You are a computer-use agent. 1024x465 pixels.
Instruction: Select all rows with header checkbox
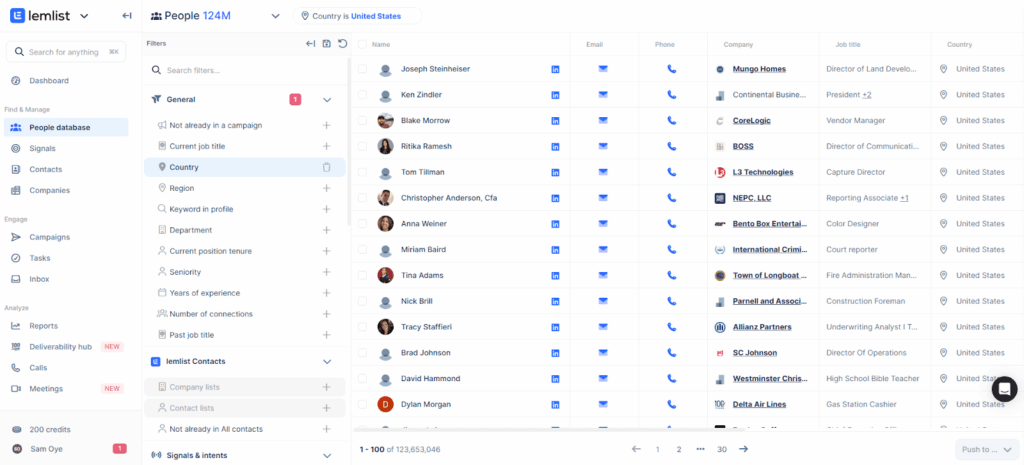click(362, 44)
